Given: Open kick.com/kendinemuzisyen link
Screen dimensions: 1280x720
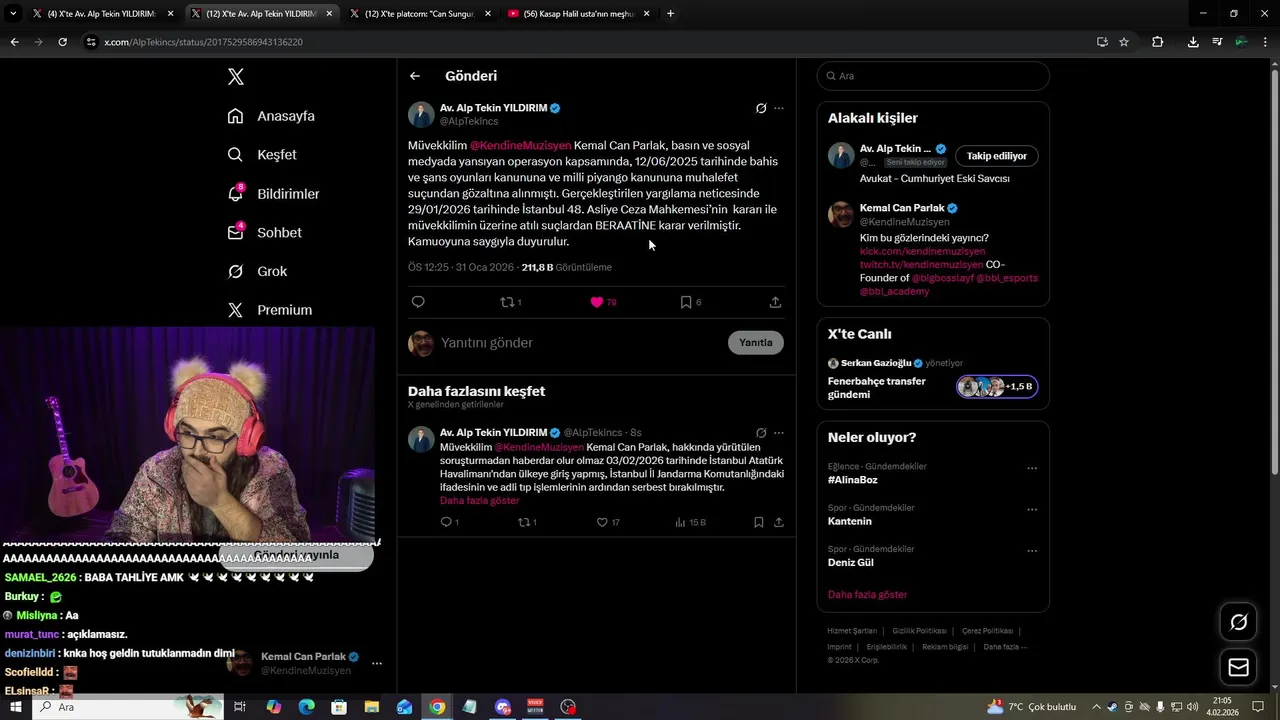Looking at the screenshot, I should (x=922, y=252).
